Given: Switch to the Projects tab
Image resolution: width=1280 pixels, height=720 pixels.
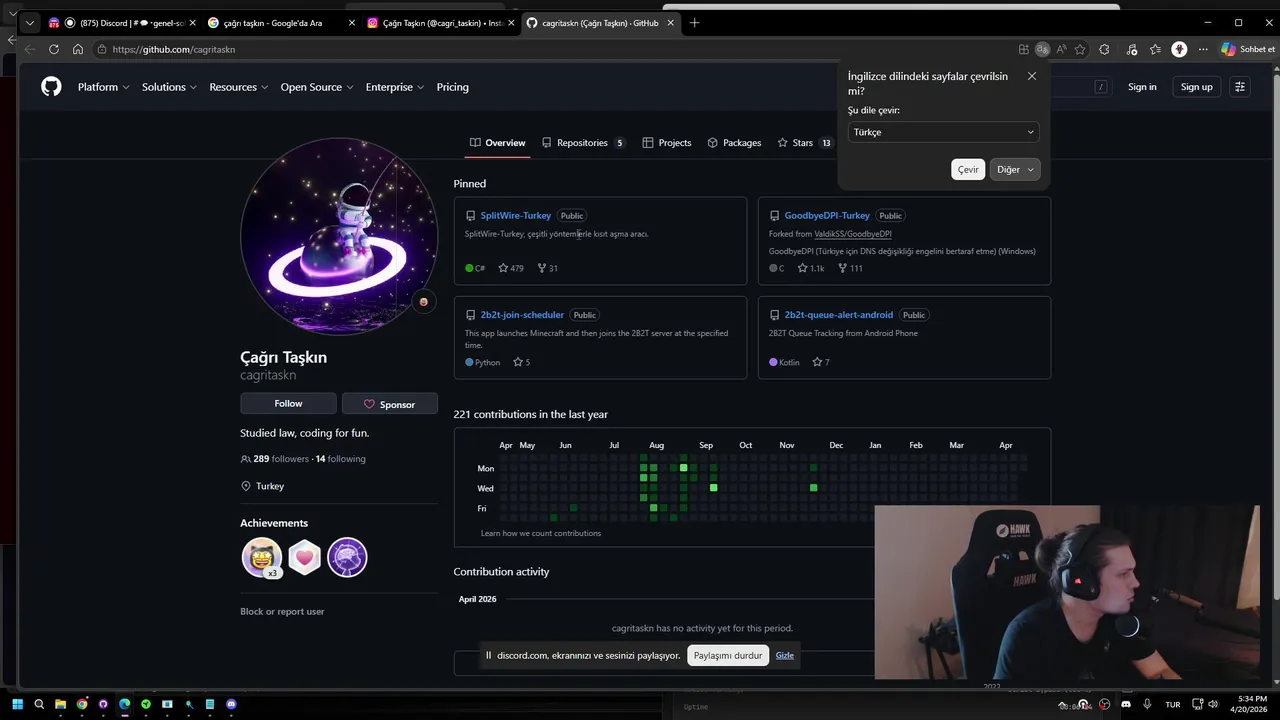Looking at the screenshot, I should [x=667, y=143].
